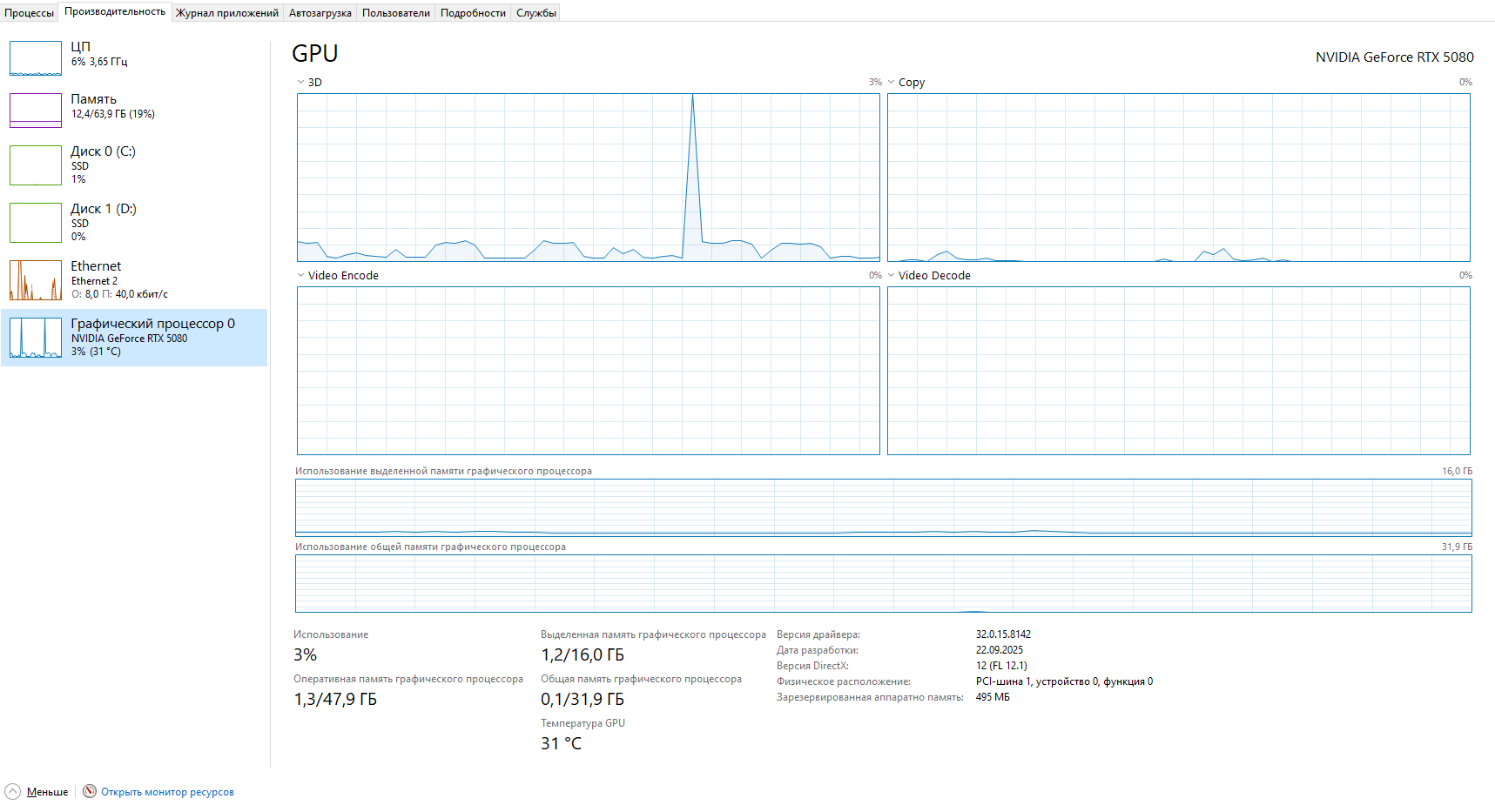Click the Зарезервированная аппаратно память label
1495x812 pixels.
point(870,697)
